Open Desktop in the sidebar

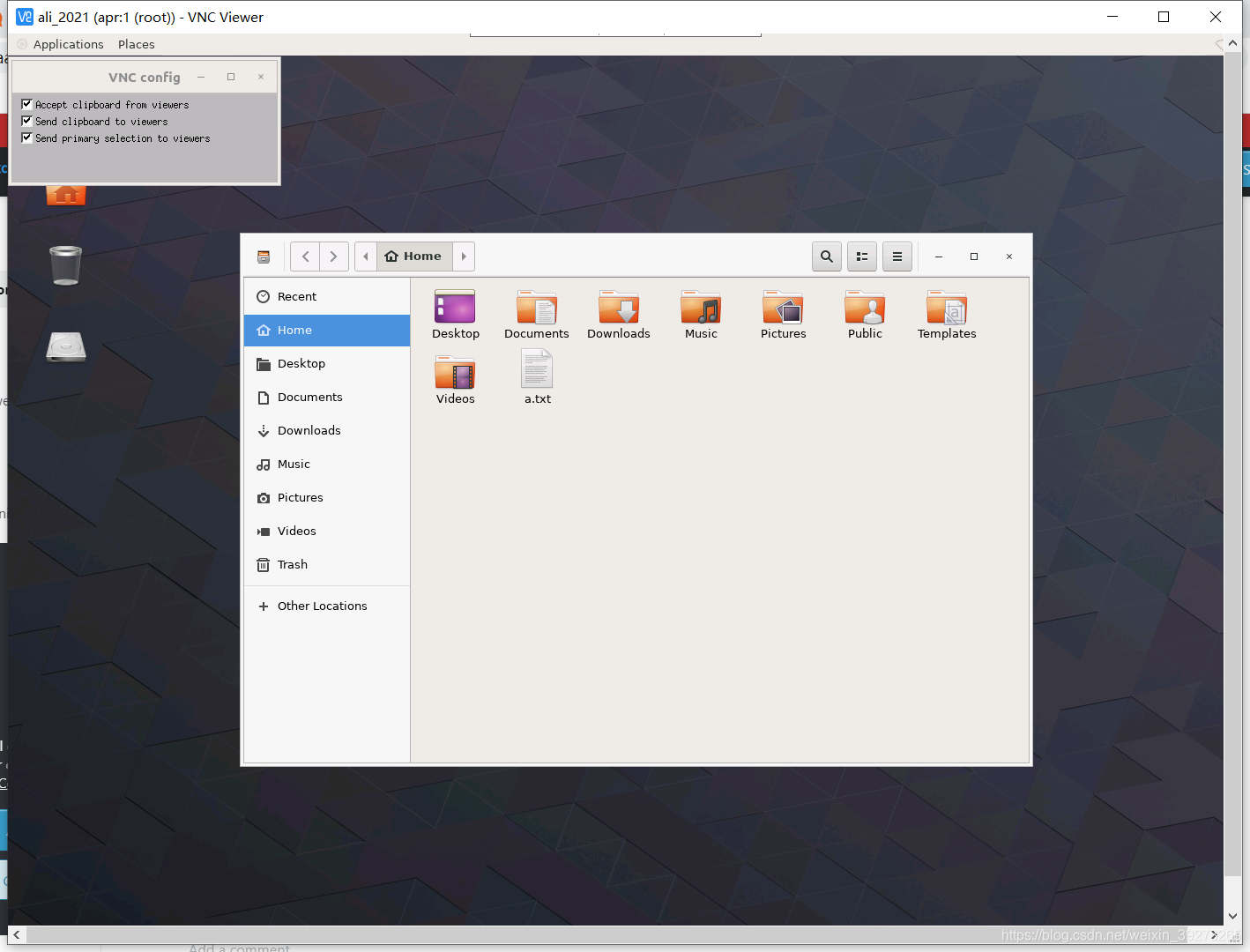[x=327, y=364]
